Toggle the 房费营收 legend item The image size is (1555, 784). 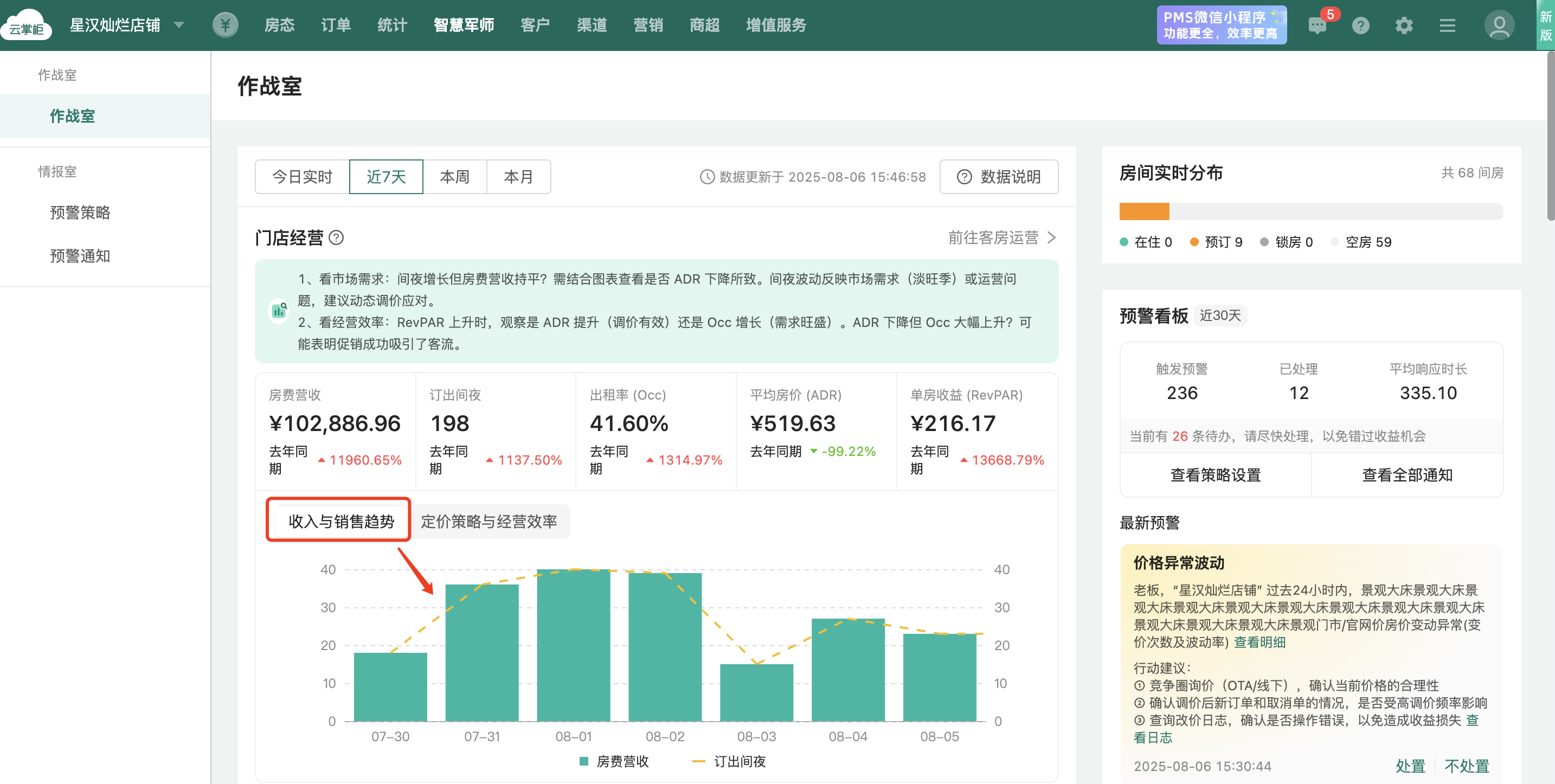614,762
